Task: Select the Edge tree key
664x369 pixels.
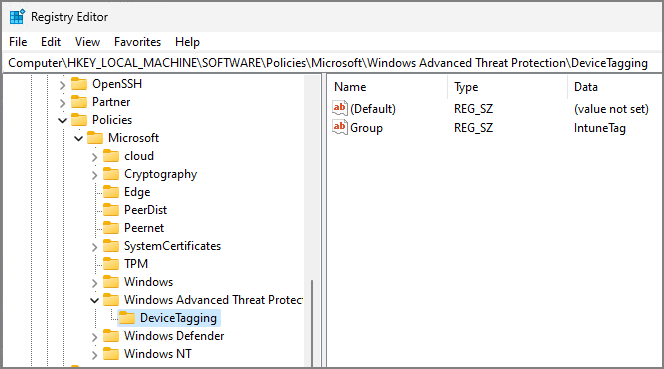Action: pos(137,192)
